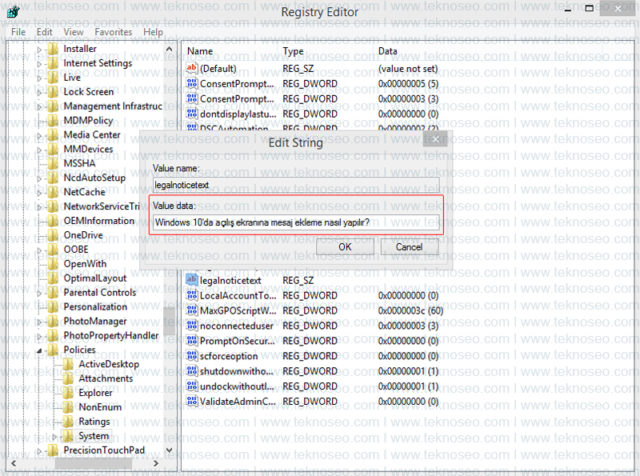Expand the OOBE tree node
This screenshot has height=476, width=640.
click(x=40, y=250)
